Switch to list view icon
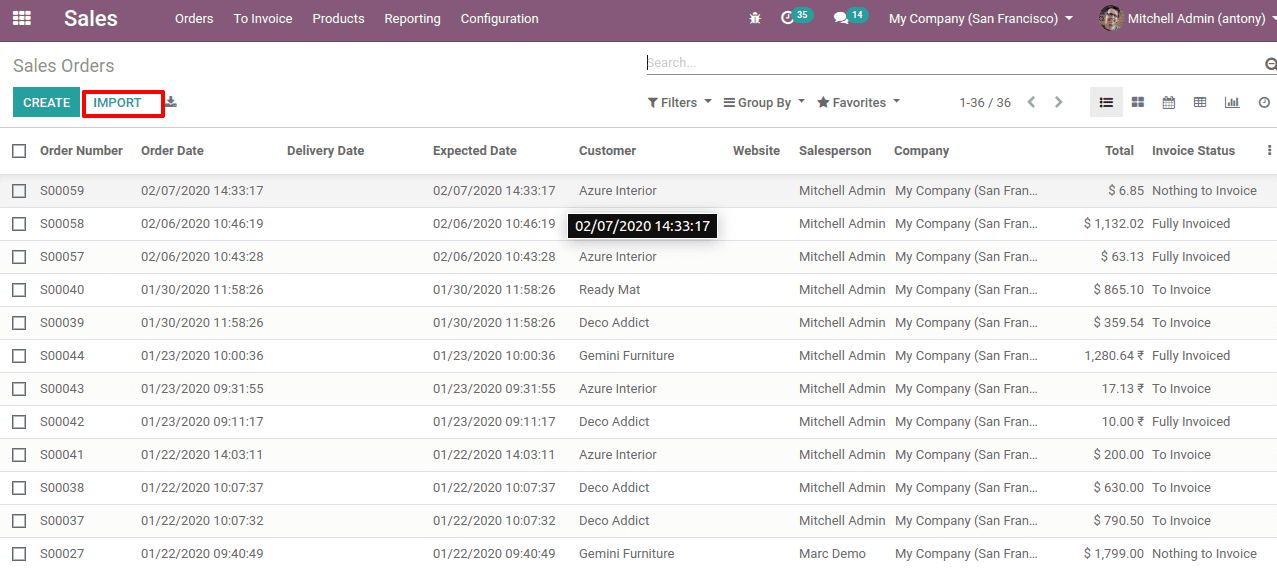The image size is (1277, 570). (1106, 102)
